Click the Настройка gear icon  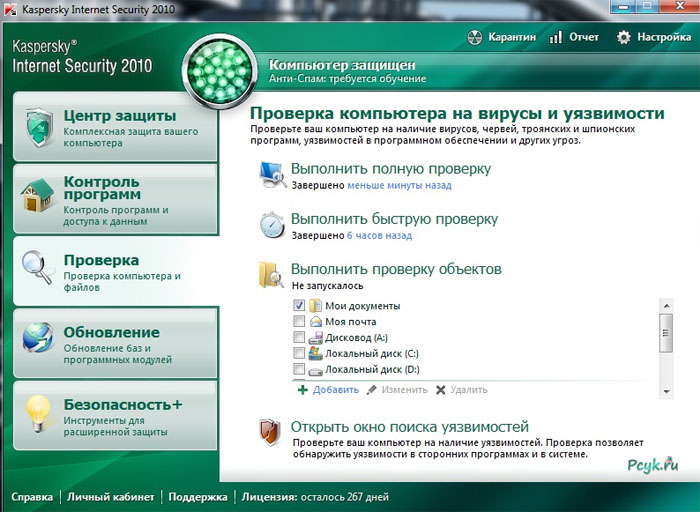coord(624,37)
